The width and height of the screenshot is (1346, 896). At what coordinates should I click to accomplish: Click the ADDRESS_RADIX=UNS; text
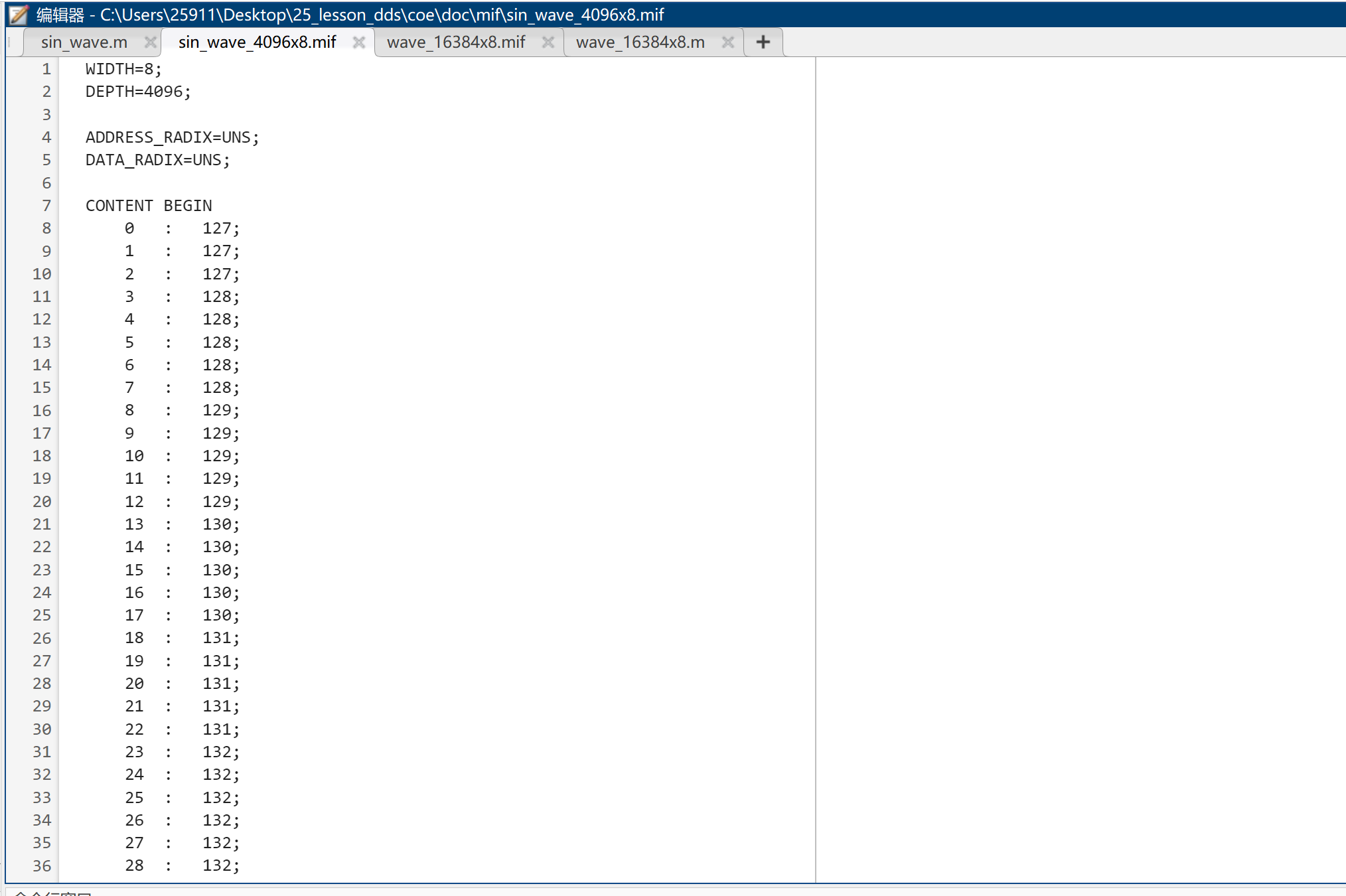172,137
